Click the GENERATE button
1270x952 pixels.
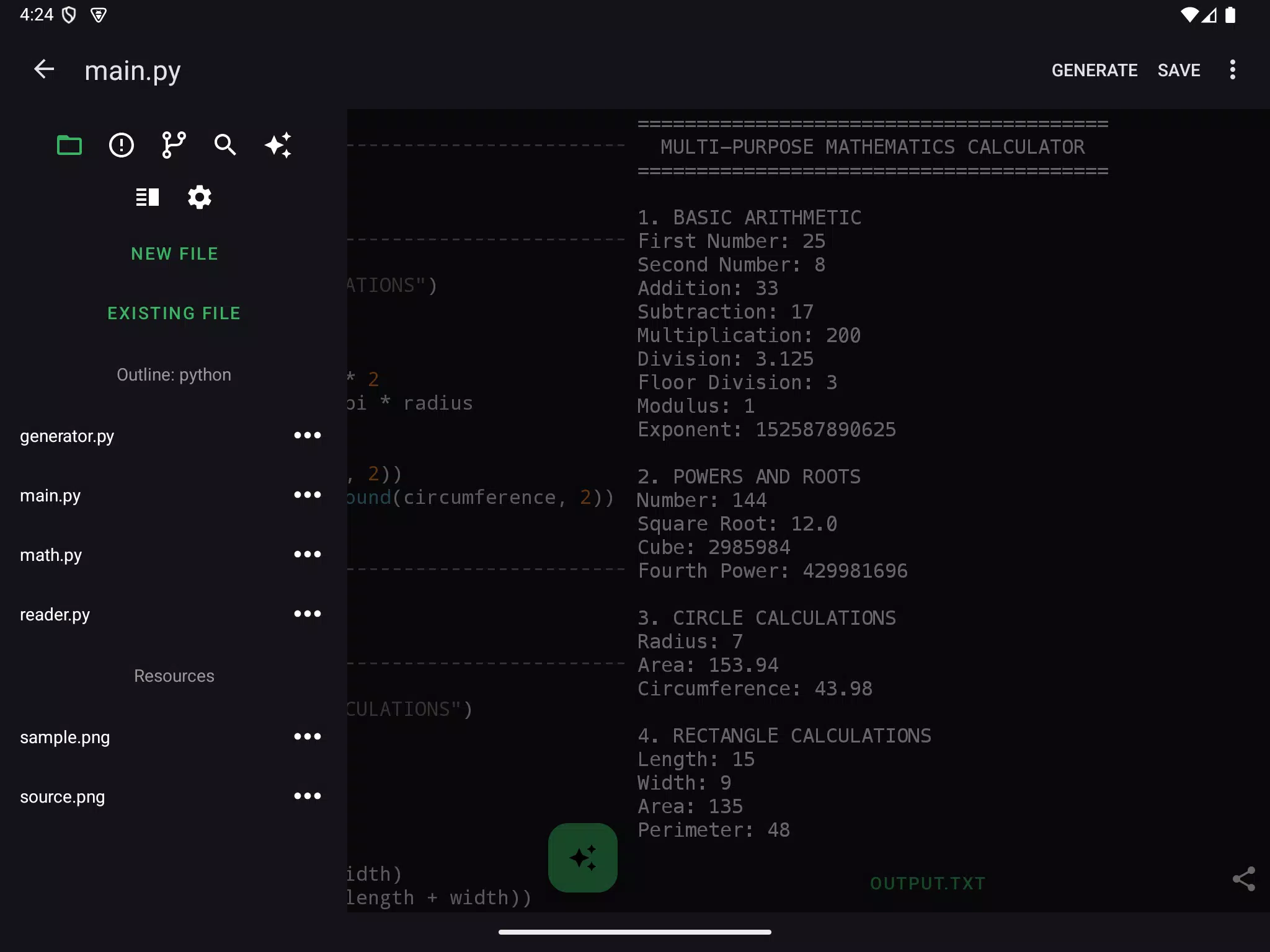tap(1095, 70)
